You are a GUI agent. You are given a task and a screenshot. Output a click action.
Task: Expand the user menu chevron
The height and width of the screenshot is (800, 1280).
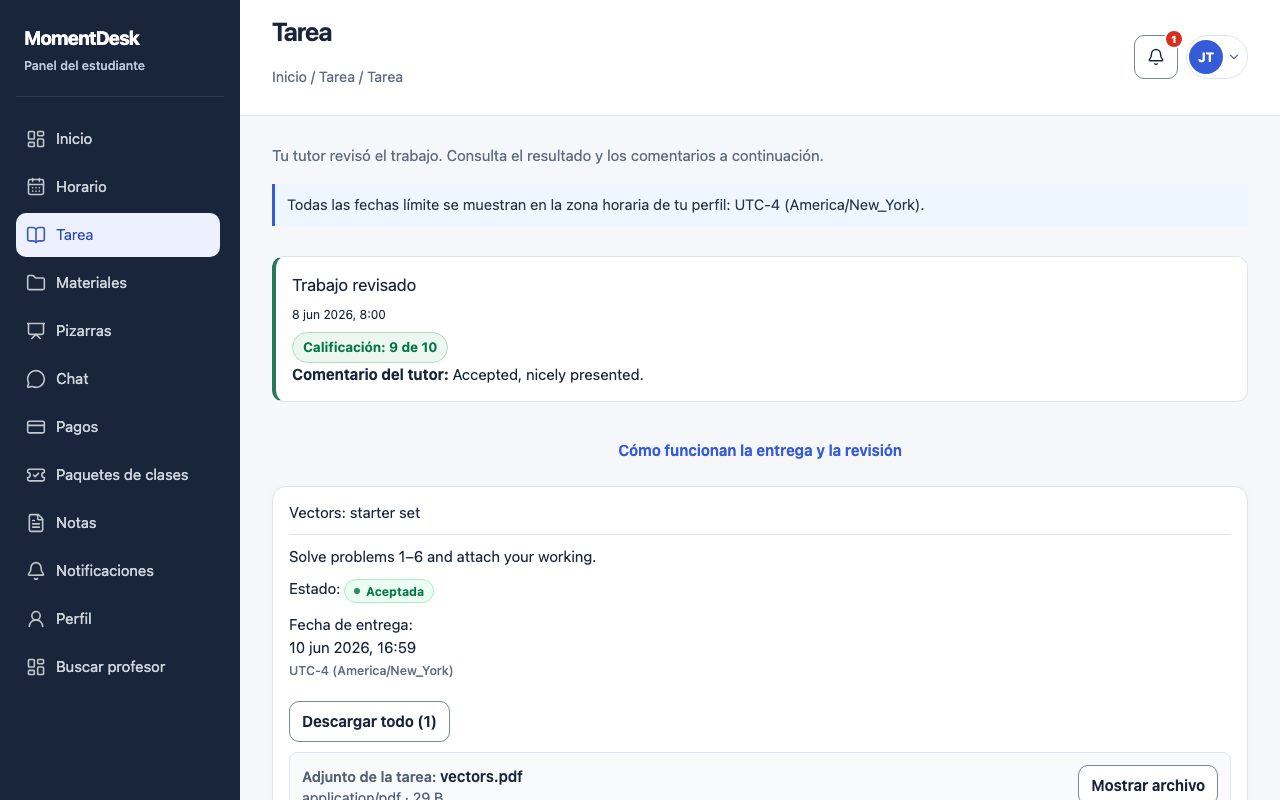[x=1234, y=57]
